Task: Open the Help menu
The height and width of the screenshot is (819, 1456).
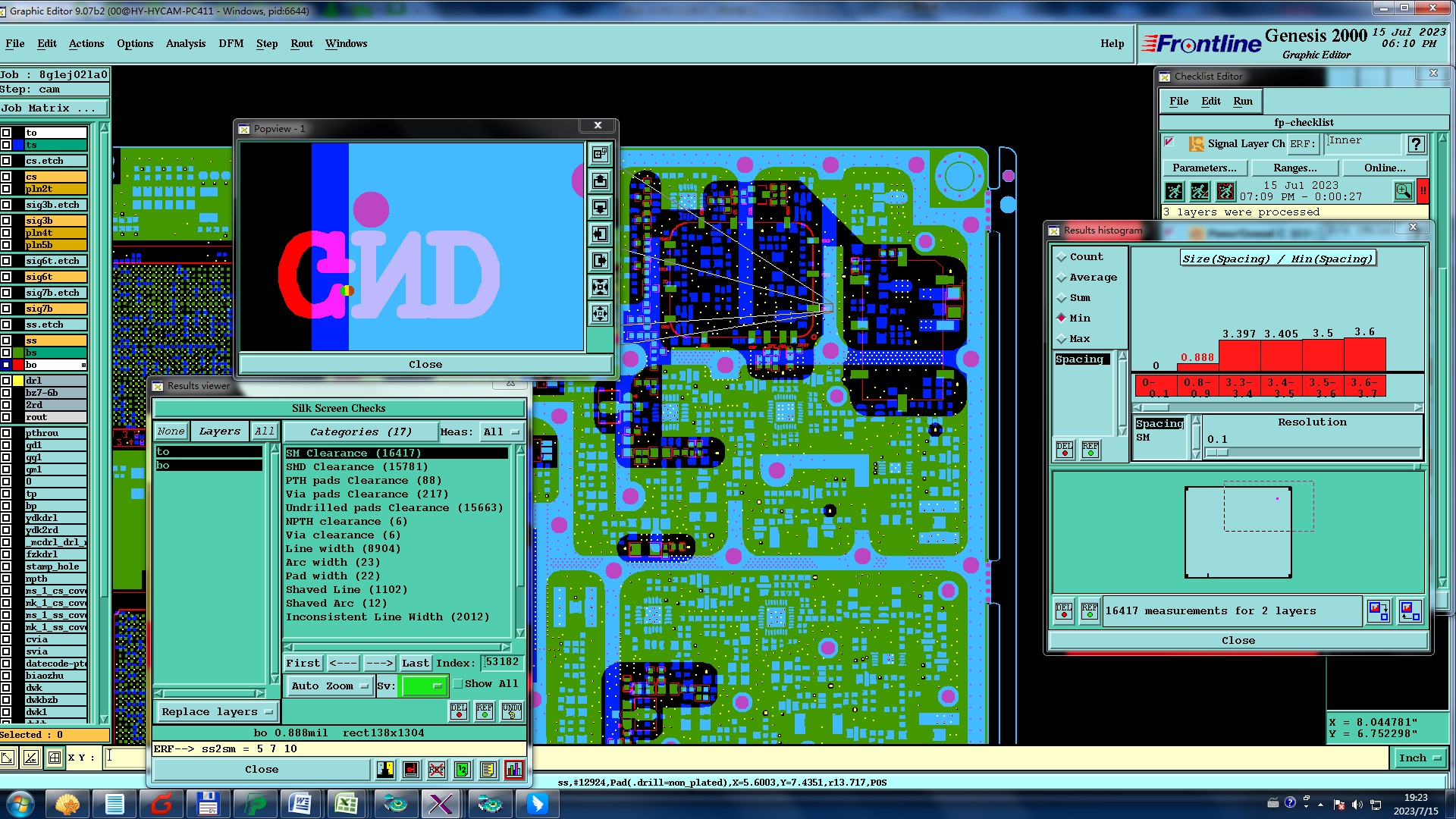Action: tap(1112, 43)
